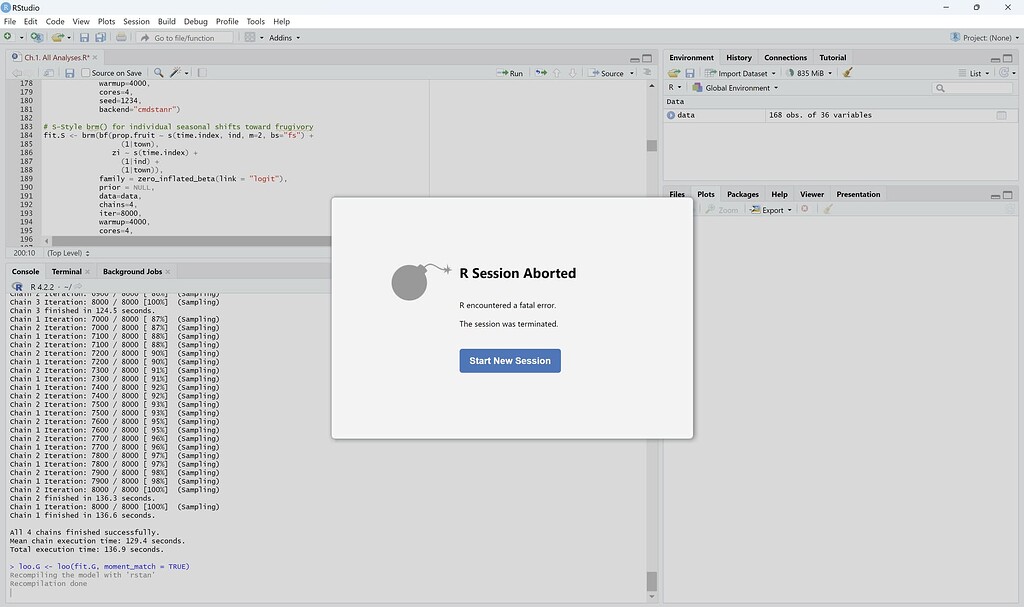Click the Source icon to source the script
This screenshot has height=607, width=1024.
pyautogui.click(x=605, y=72)
